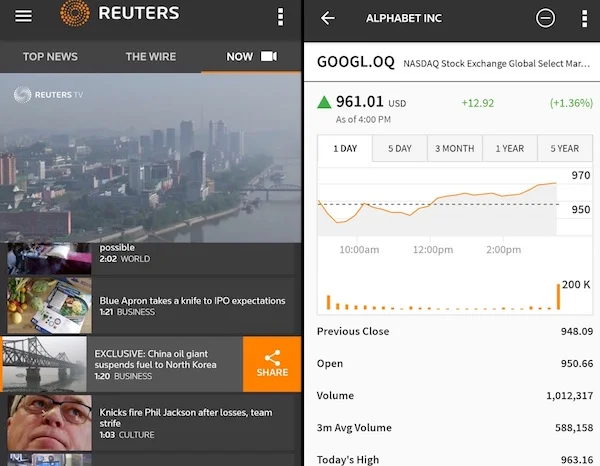Select the 5 YEAR chart range
This screenshot has width=600, height=466.
click(565, 148)
